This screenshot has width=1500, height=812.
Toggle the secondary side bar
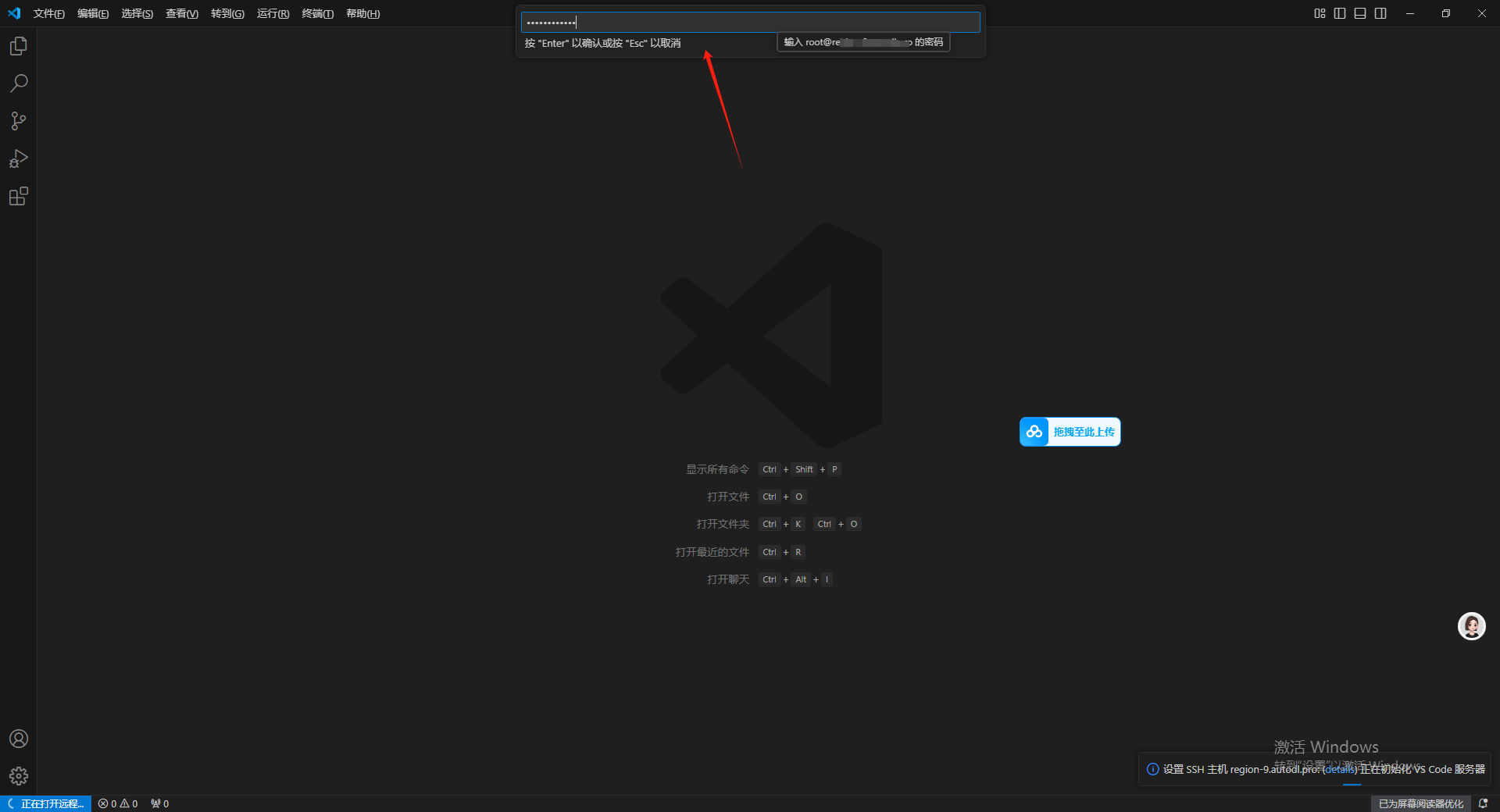point(1380,13)
